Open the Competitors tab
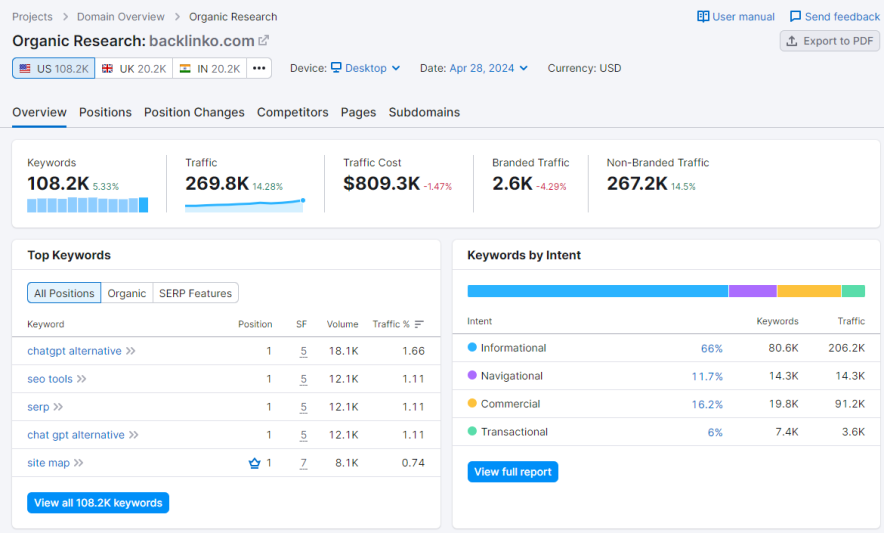The image size is (884, 533). [292, 112]
